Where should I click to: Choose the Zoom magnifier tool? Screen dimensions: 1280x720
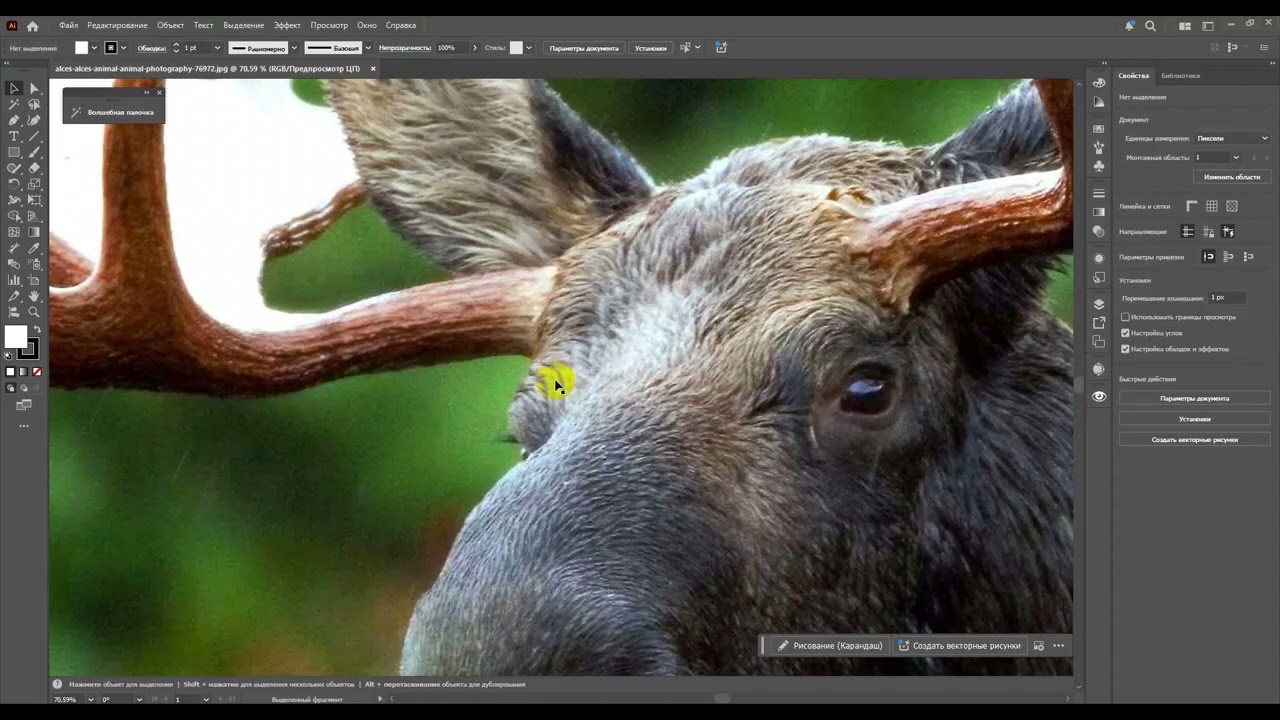[x=34, y=312]
